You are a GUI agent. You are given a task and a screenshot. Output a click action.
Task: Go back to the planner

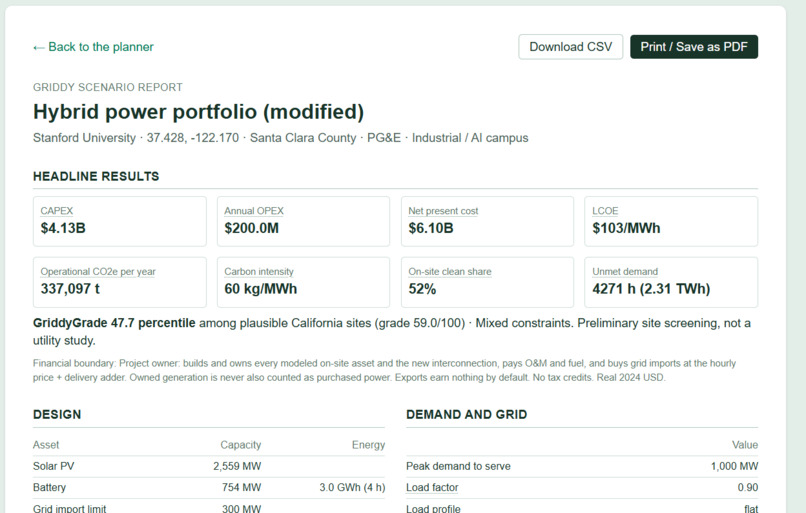click(x=93, y=47)
